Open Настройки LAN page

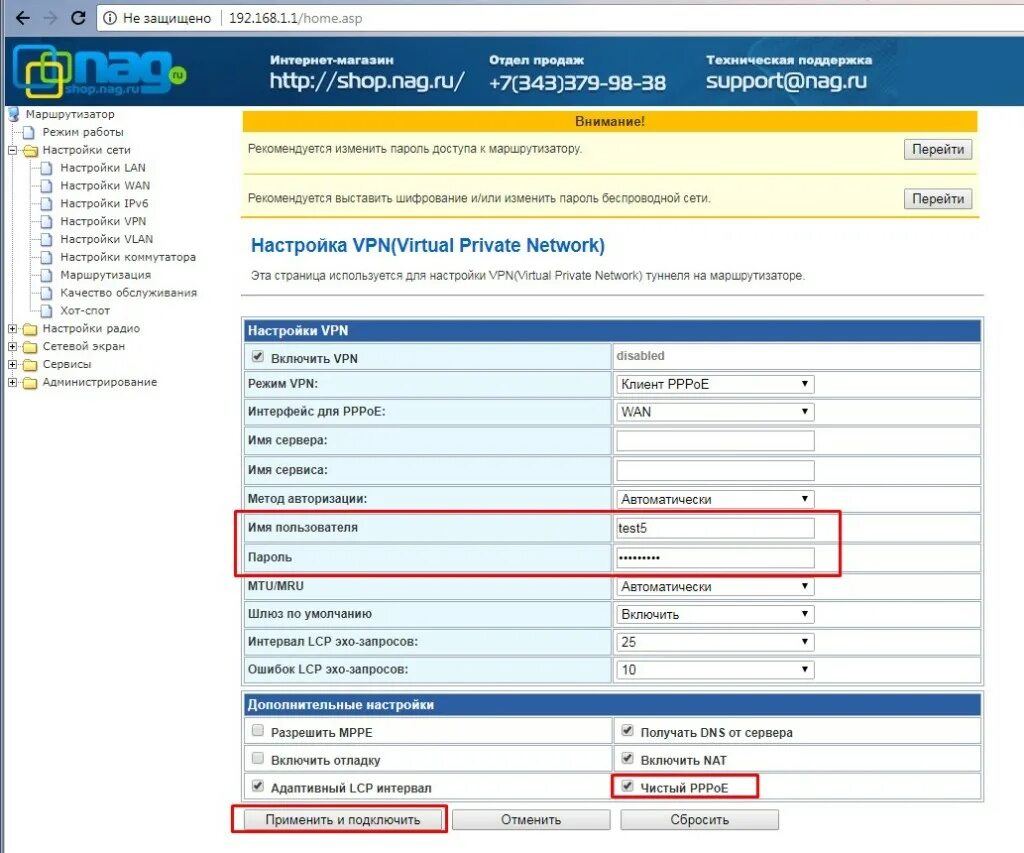103,168
